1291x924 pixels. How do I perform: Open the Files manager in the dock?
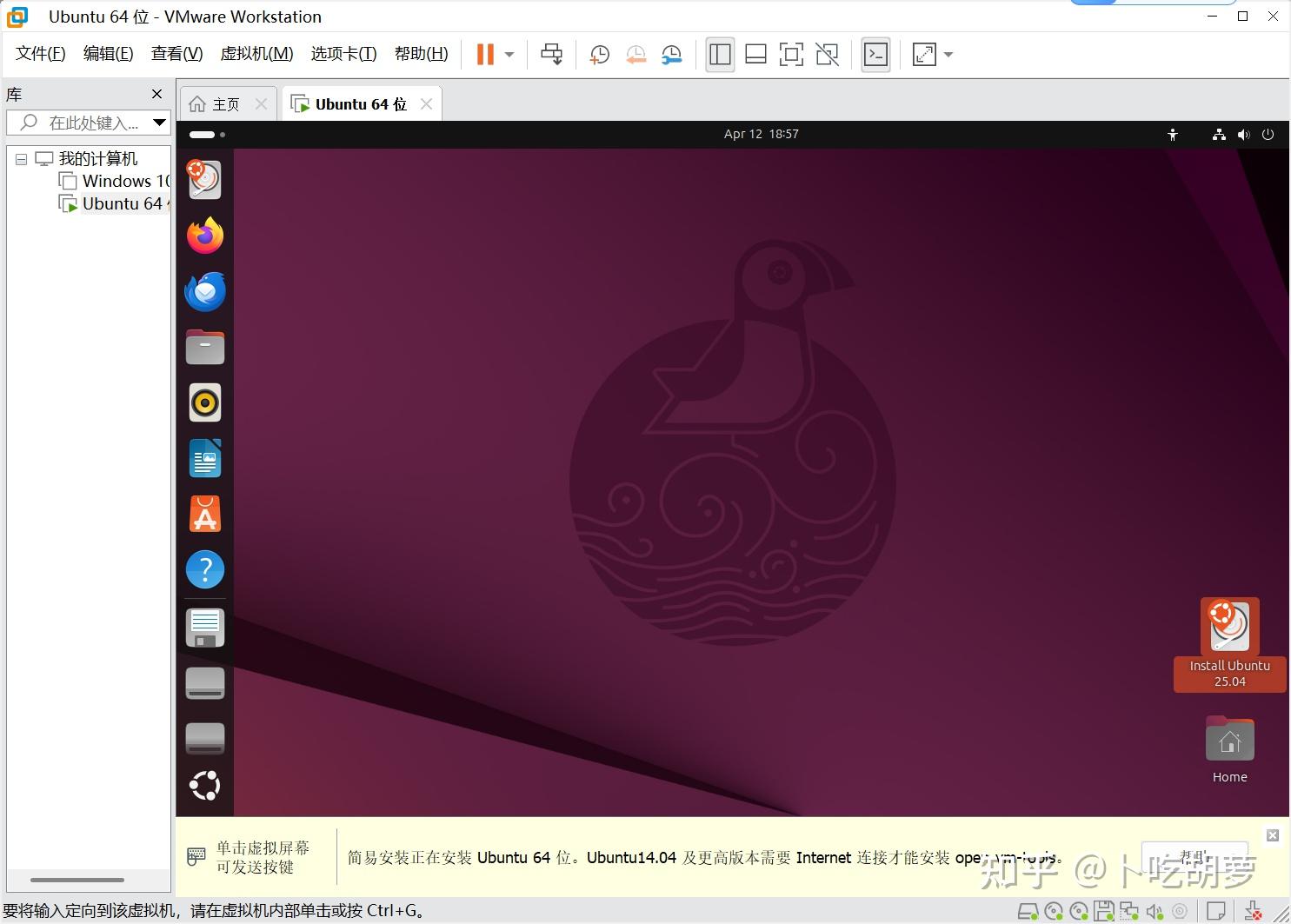coord(204,347)
